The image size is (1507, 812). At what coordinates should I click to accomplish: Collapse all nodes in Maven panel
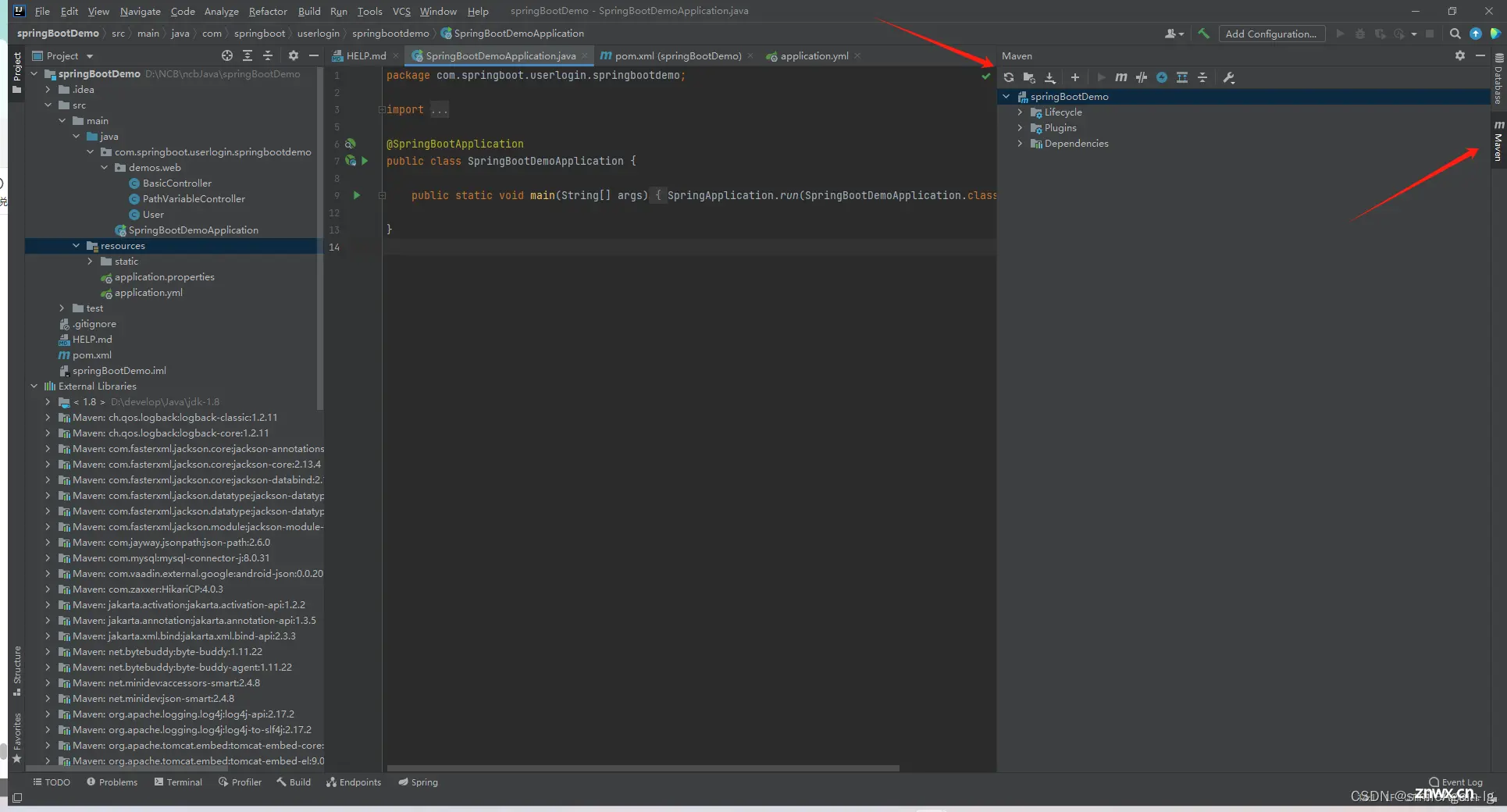pyautogui.click(x=1202, y=77)
